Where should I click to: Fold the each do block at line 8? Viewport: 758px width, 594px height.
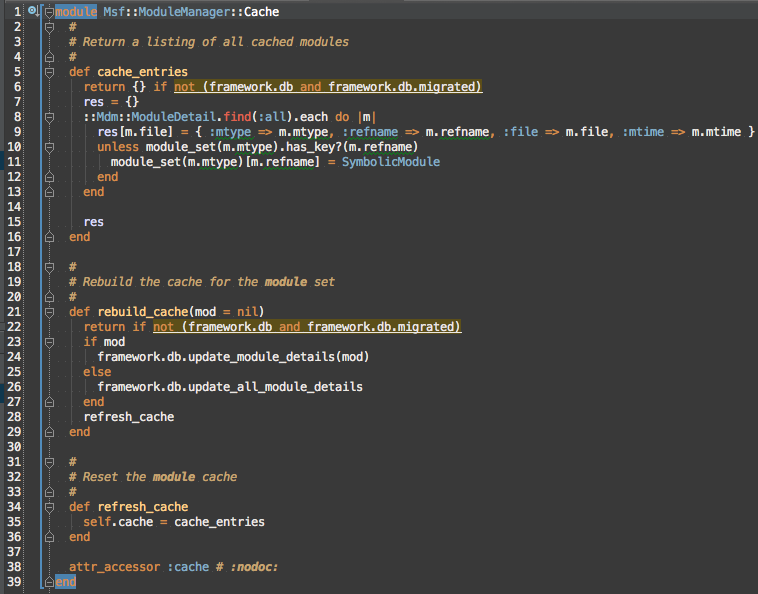49,117
